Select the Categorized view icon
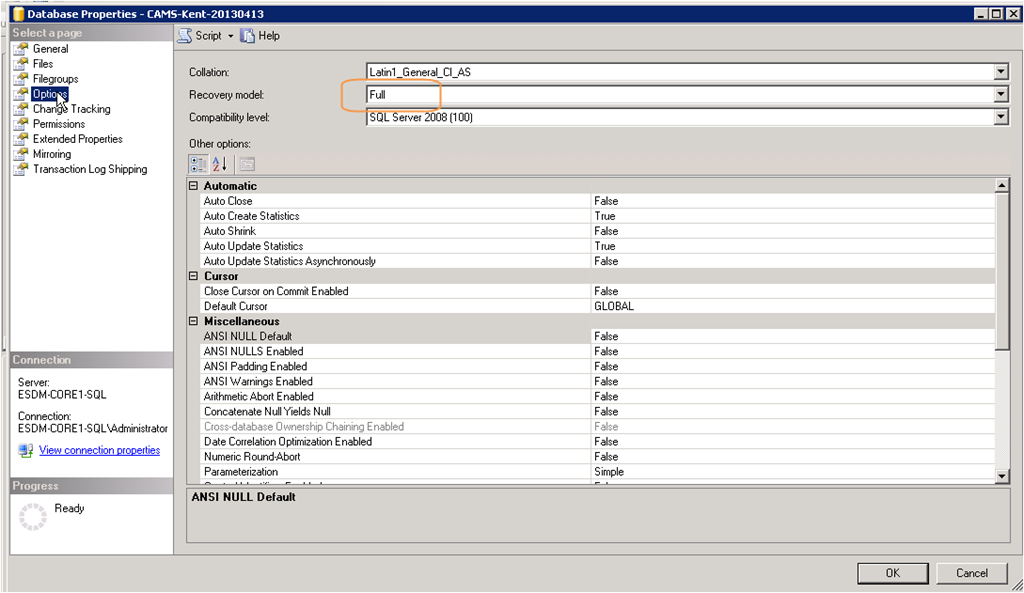This screenshot has width=1024, height=593. point(198,164)
